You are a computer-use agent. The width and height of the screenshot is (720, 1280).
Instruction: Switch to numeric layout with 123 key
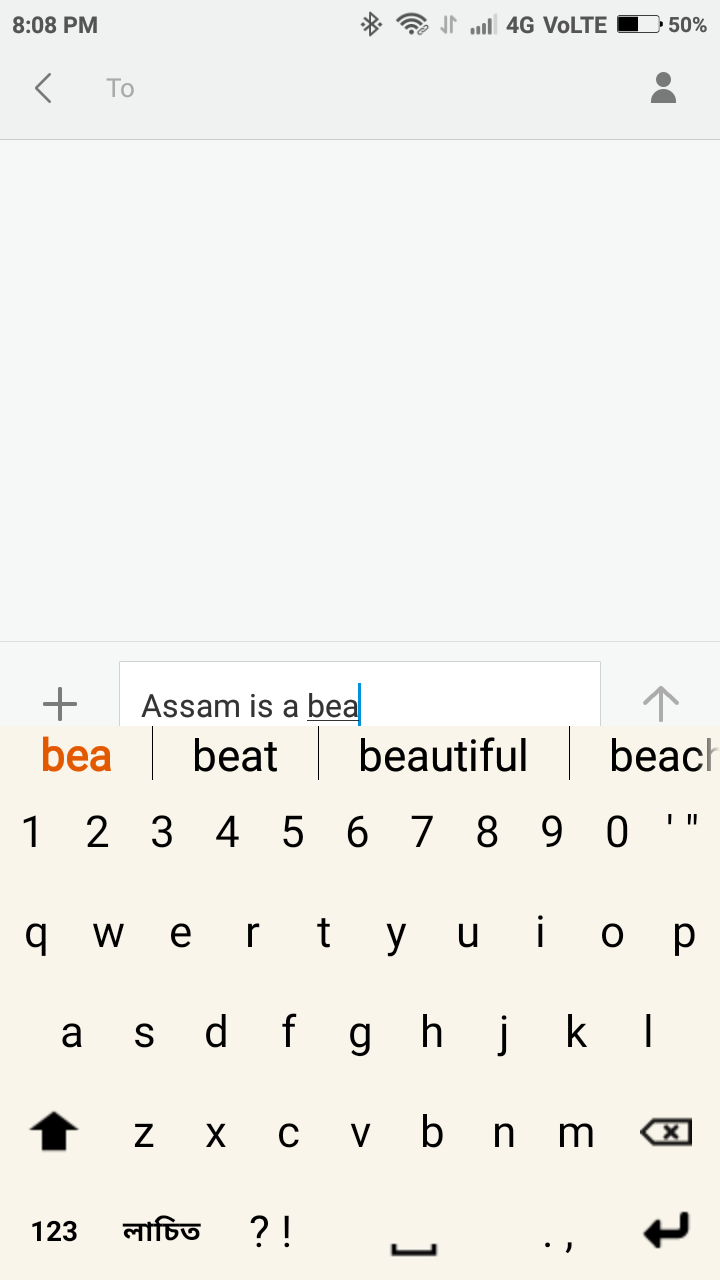click(x=54, y=1231)
